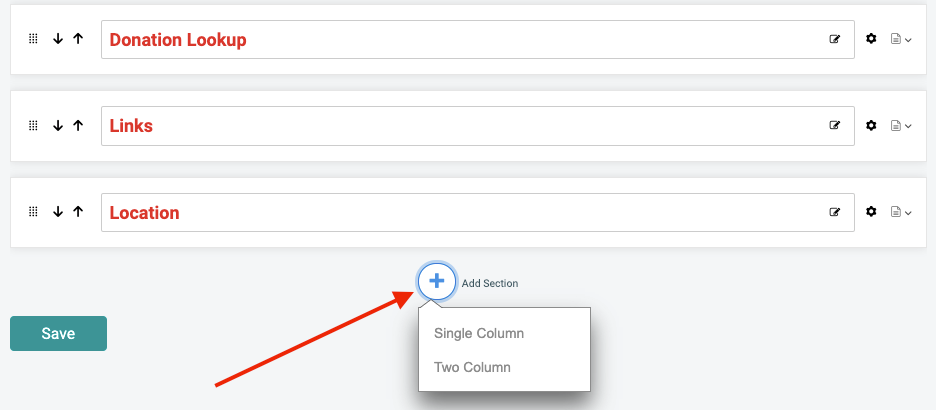This screenshot has width=936, height=410.
Task: Click the blue plus Add Section button
Action: (x=437, y=280)
